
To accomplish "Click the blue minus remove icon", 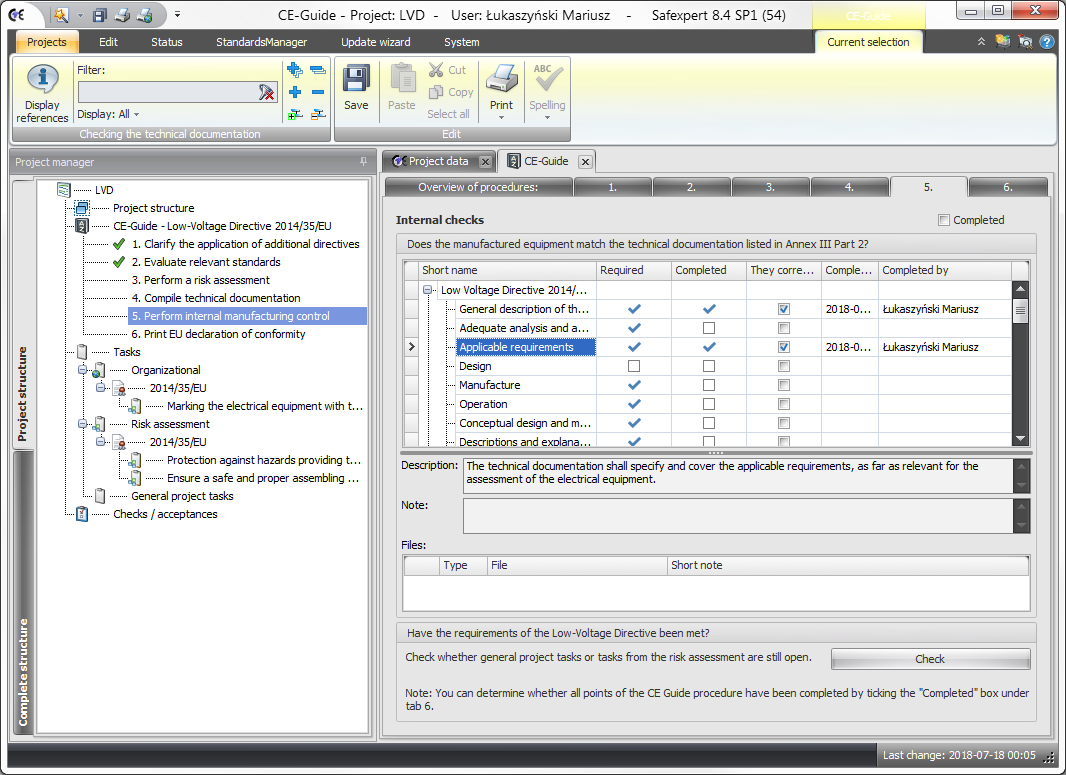I will 317,92.
